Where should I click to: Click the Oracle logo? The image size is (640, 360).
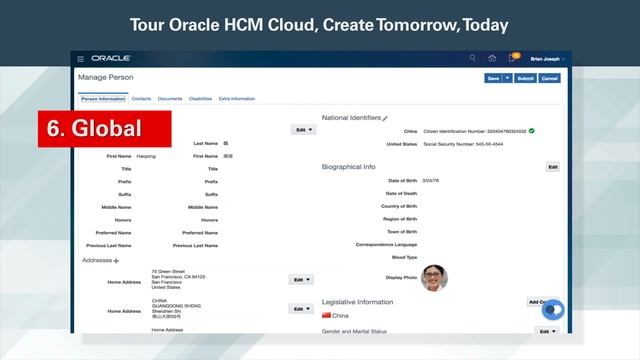[111, 58]
